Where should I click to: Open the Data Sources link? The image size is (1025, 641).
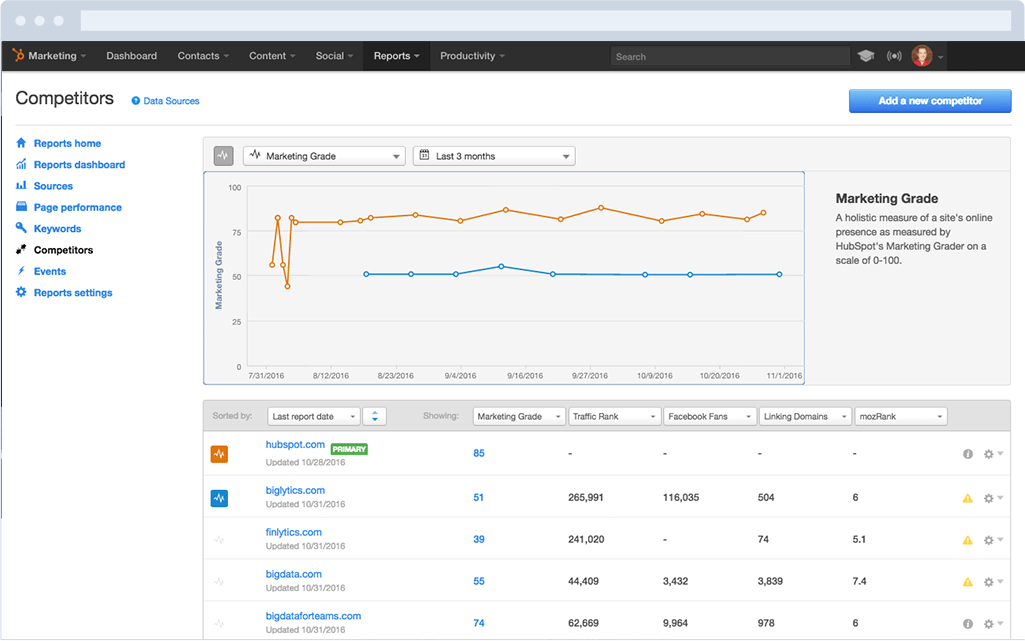point(165,100)
